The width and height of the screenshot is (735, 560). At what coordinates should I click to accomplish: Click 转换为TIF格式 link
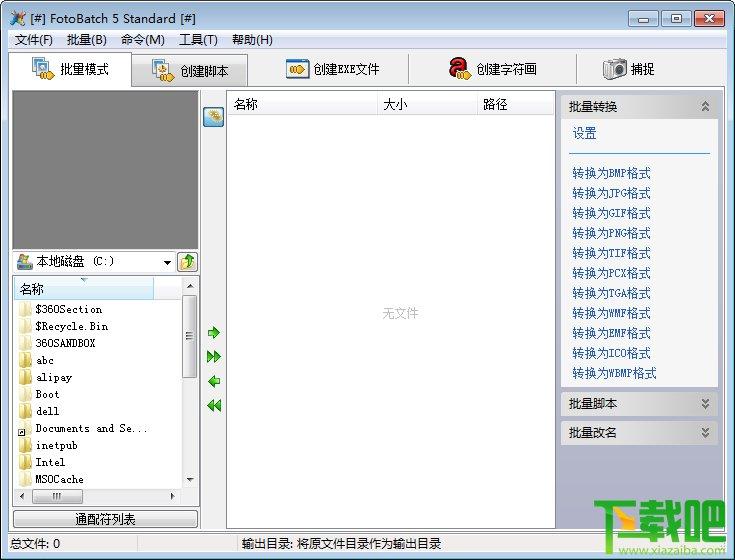click(x=611, y=254)
